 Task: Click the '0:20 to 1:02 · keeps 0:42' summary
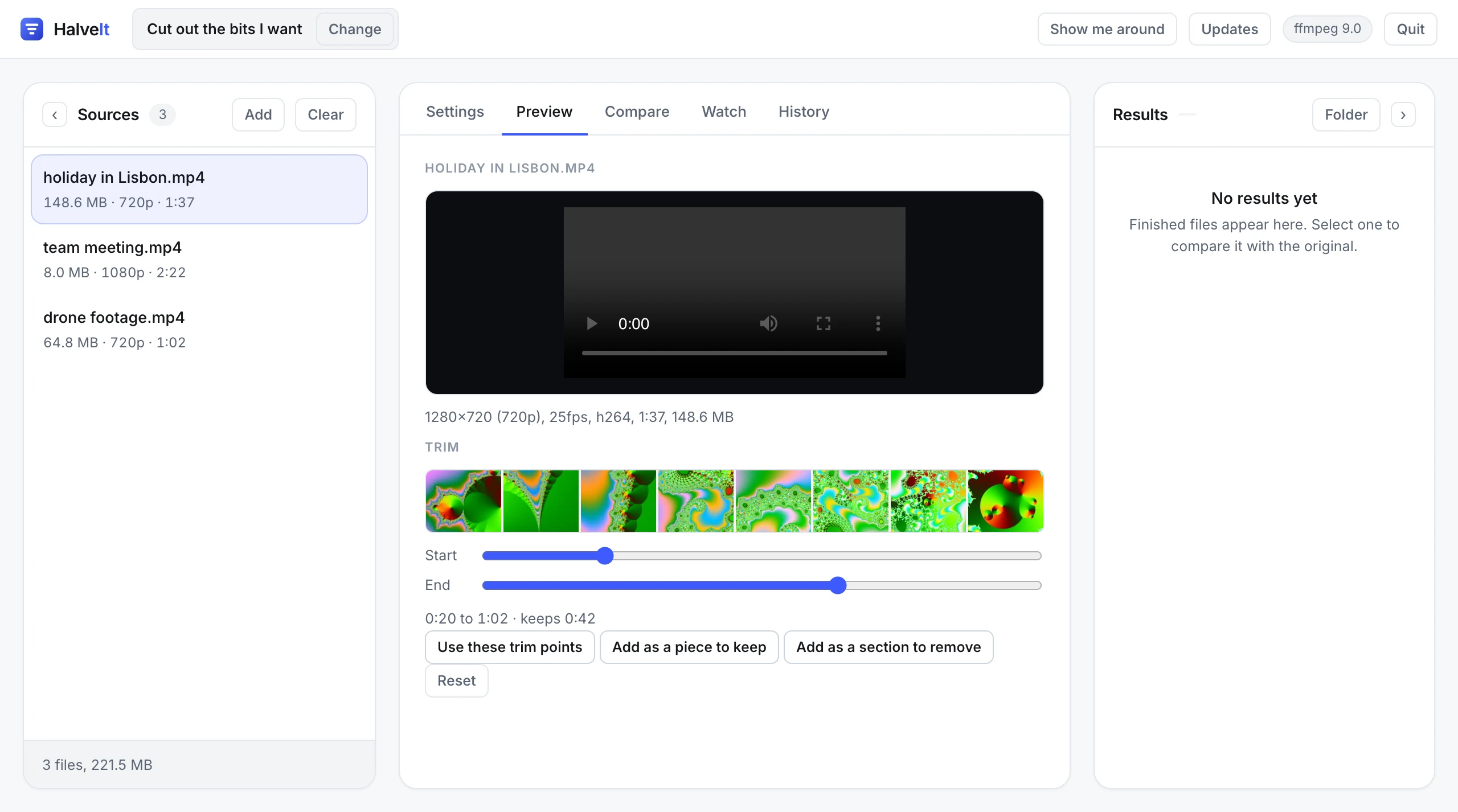coord(510,618)
